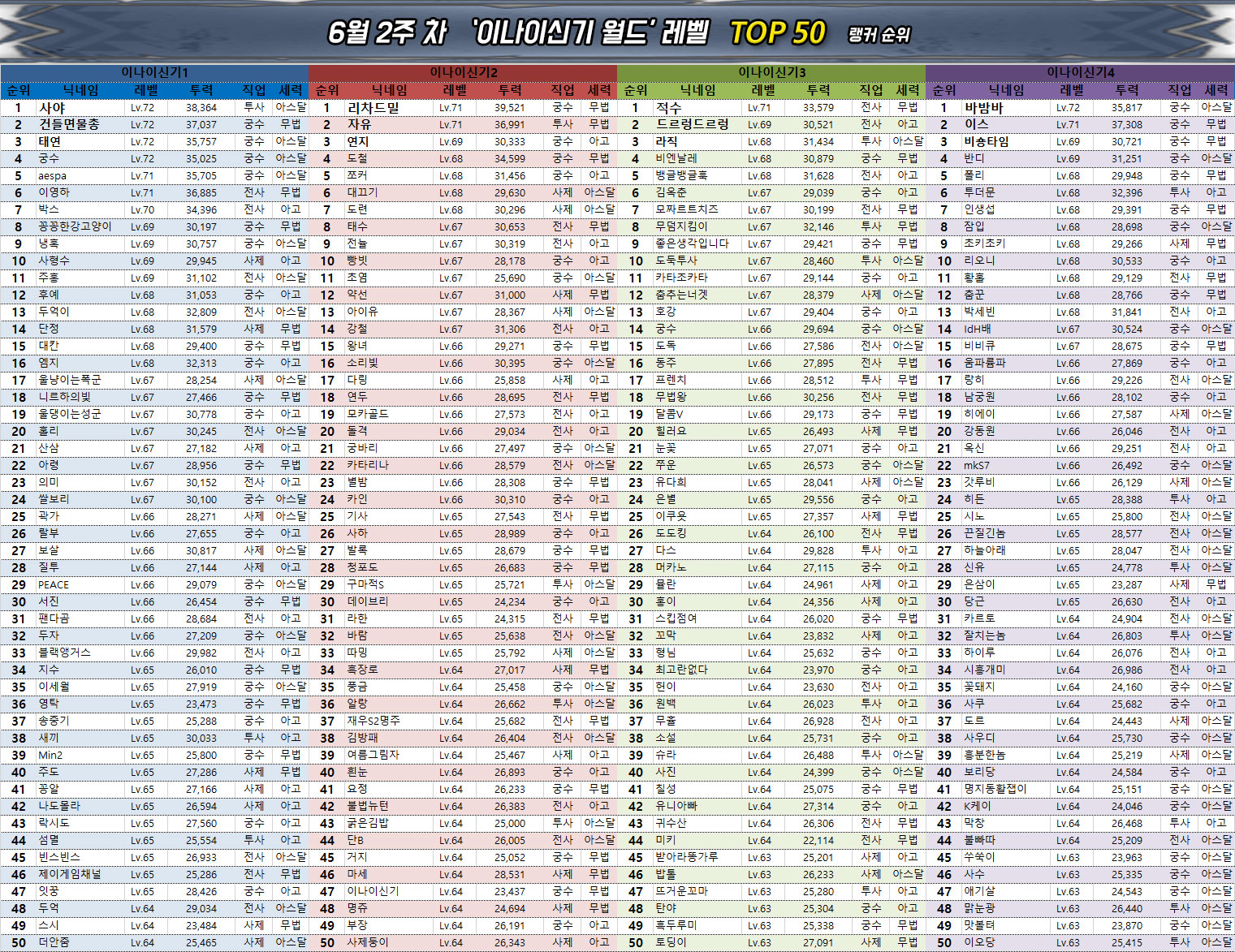Select nickname 재우S2명주
The height and width of the screenshot is (952, 1235).
[374, 721]
